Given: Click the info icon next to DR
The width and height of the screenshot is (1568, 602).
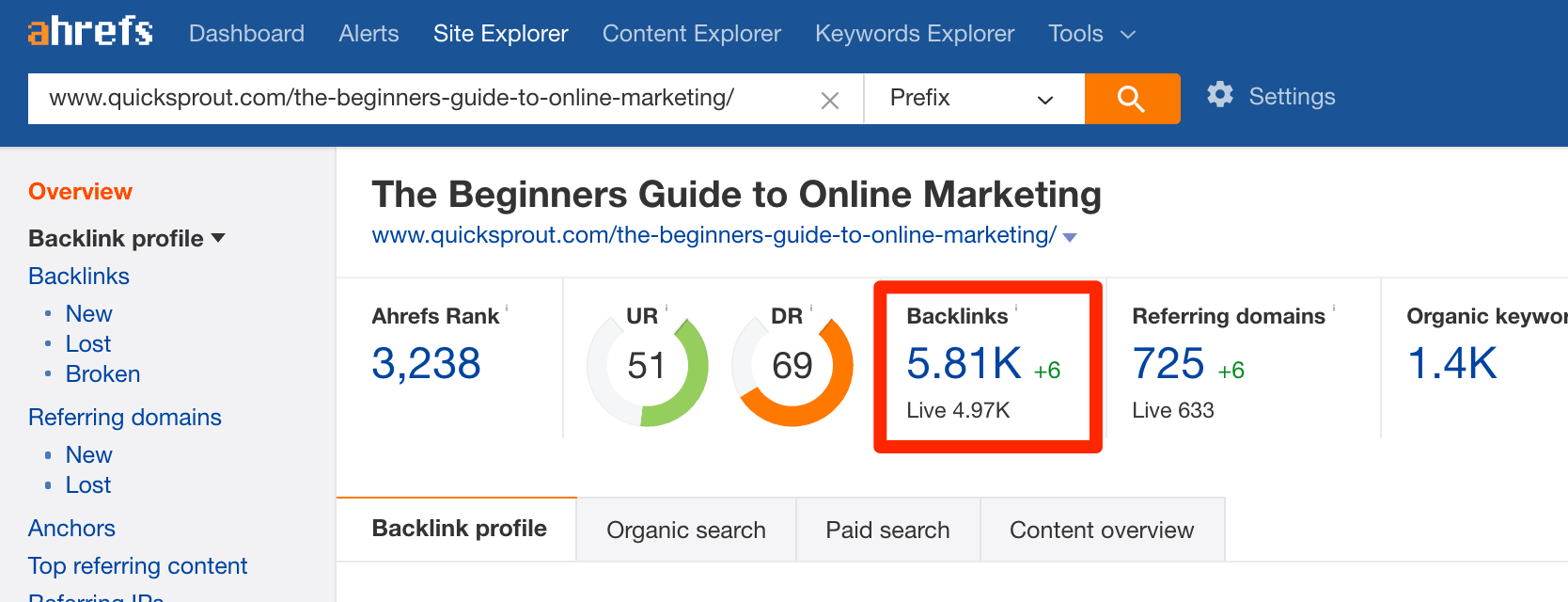Looking at the screenshot, I should [811, 308].
